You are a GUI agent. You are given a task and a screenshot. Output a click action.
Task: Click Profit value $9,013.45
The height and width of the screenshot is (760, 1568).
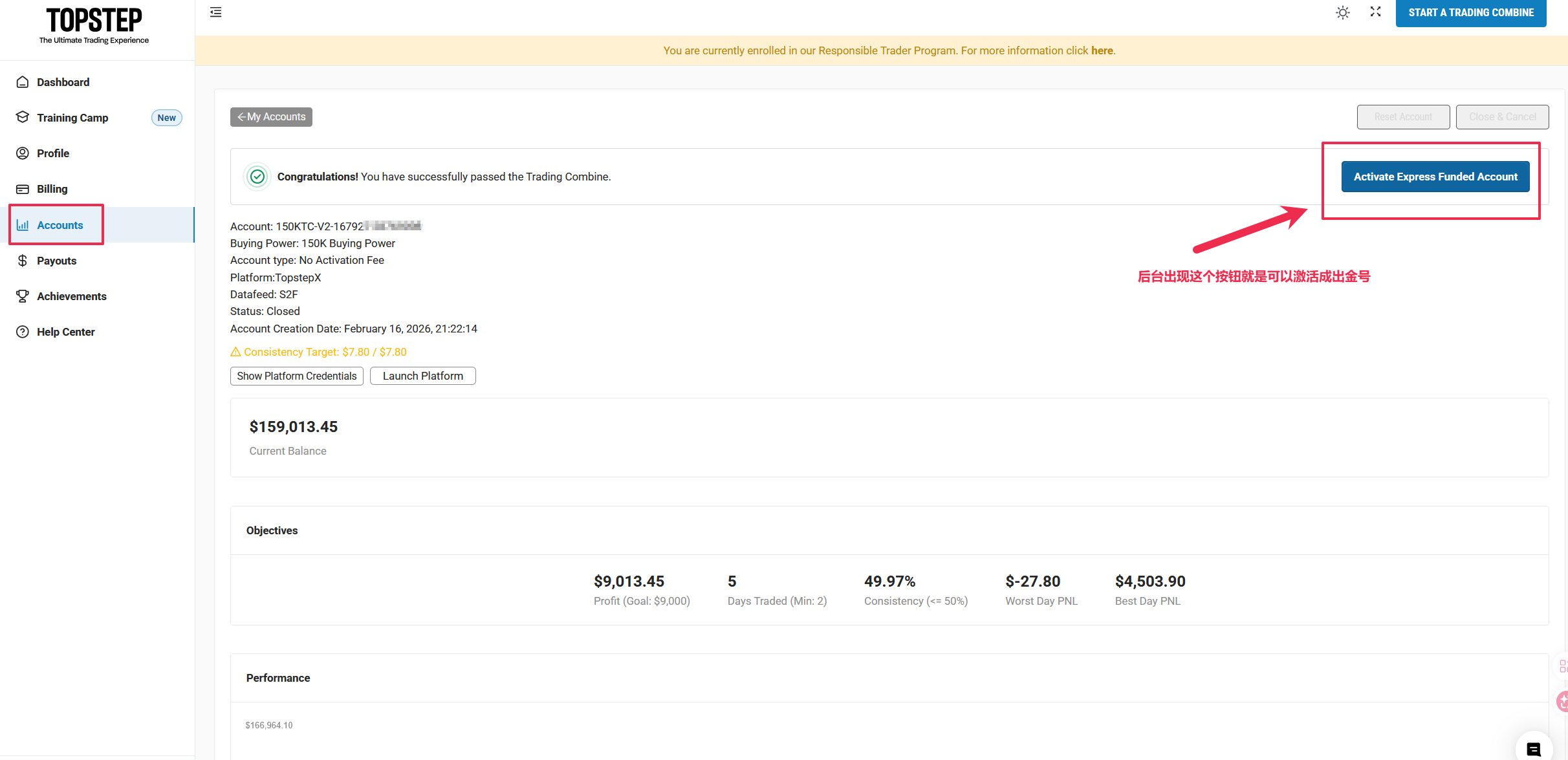[629, 581]
